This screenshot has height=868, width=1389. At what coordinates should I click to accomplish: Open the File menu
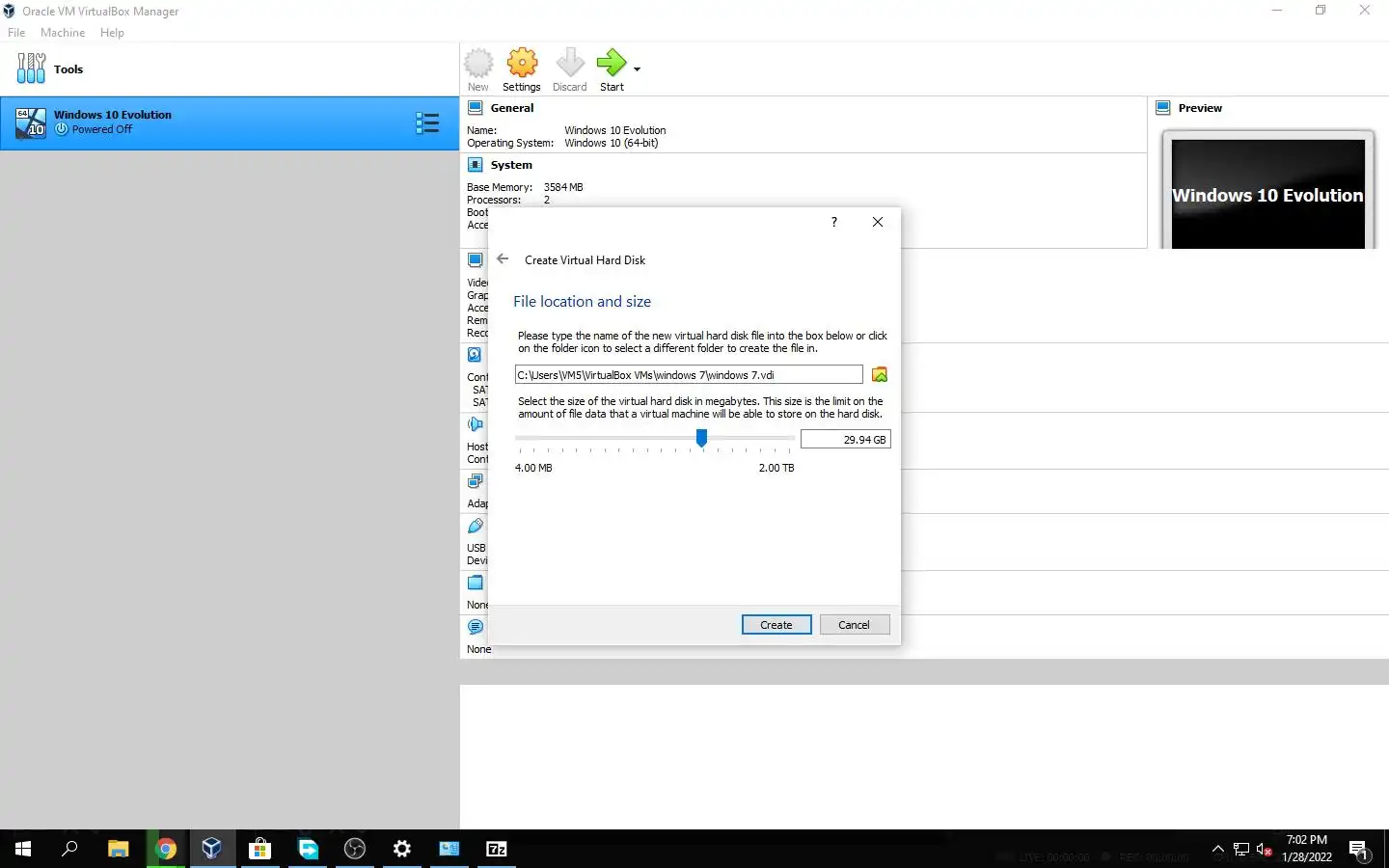pyautogui.click(x=16, y=33)
